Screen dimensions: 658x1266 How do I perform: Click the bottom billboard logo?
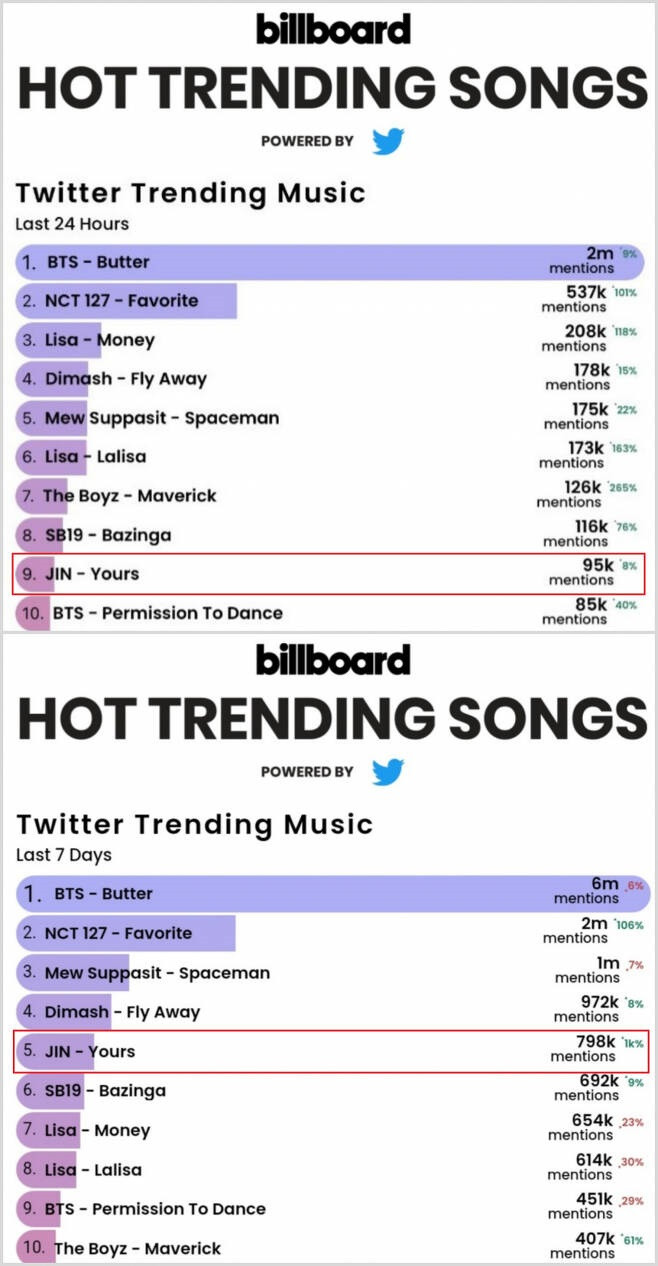(333, 659)
